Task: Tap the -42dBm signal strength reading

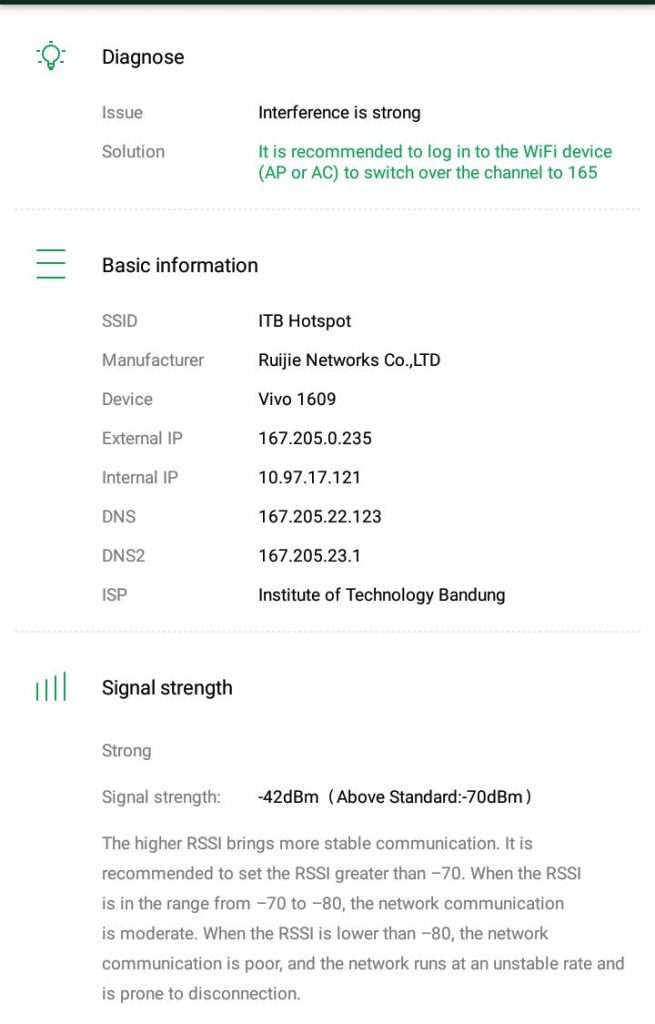Action: pos(289,797)
